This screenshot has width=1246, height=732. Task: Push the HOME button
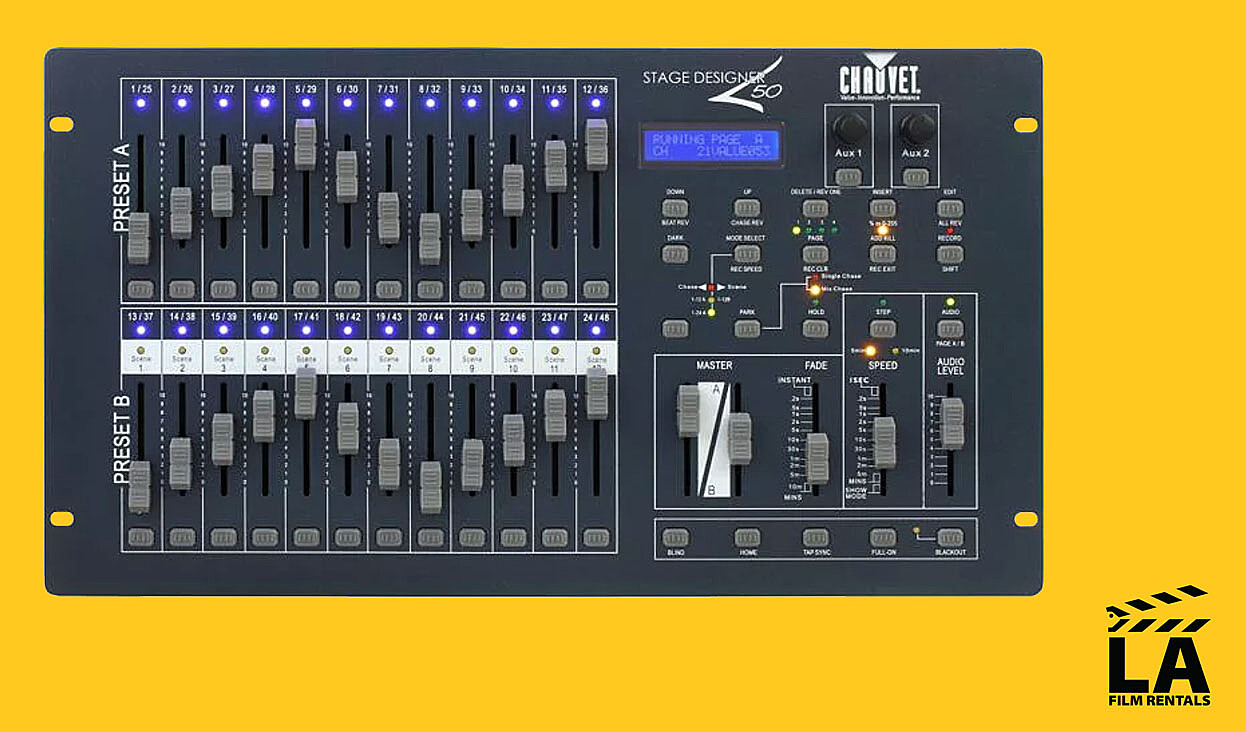747,537
